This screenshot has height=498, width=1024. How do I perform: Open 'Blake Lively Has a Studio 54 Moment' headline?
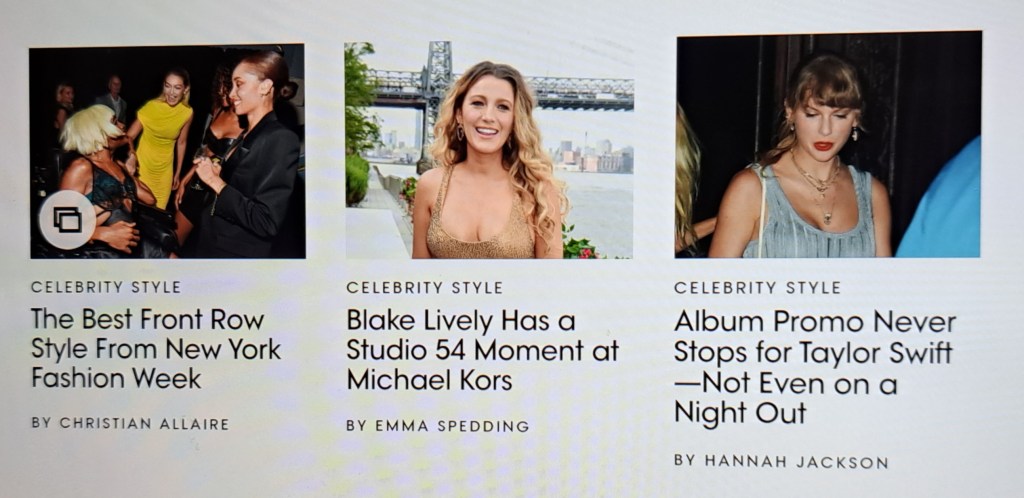tap(482, 350)
